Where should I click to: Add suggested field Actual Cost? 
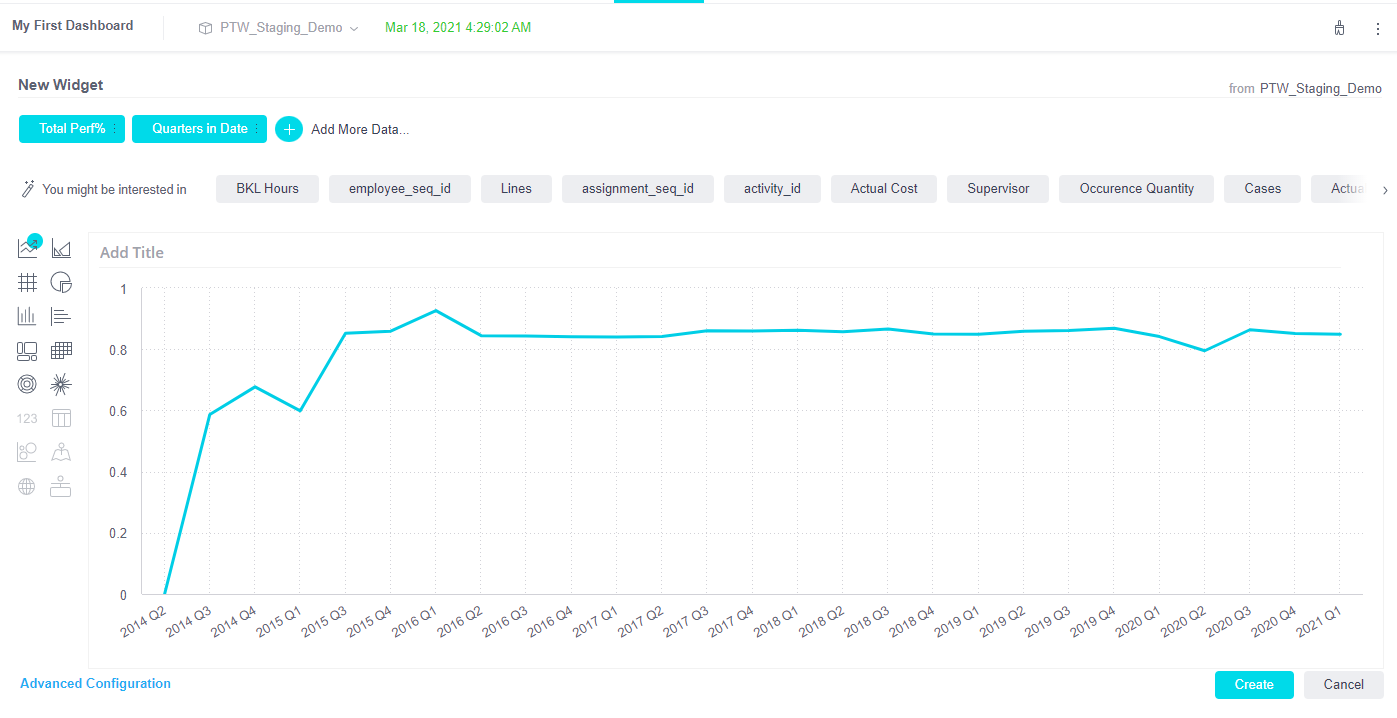pyautogui.click(x=884, y=189)
